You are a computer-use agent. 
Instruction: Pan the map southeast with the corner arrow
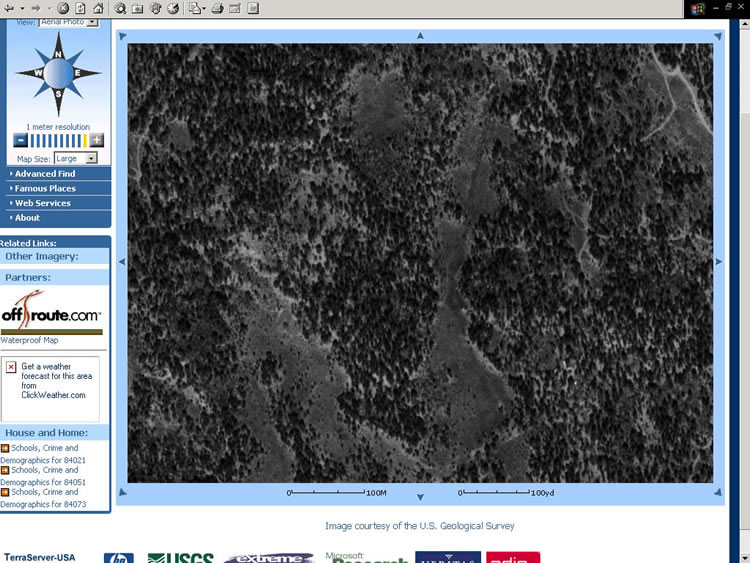718,492
